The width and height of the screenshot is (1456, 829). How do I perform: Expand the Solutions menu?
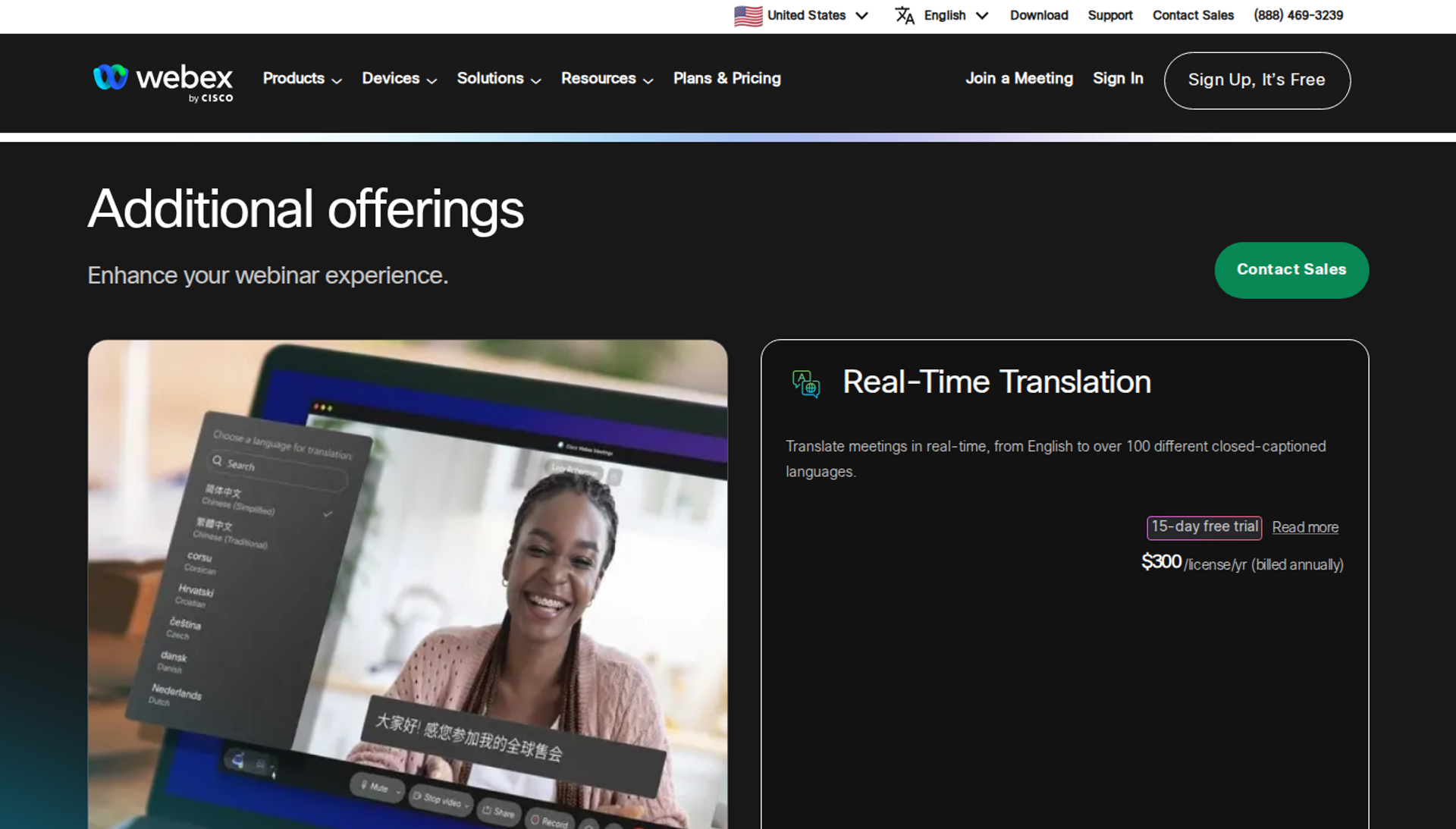pyautogui.click(x=498, y=79)
